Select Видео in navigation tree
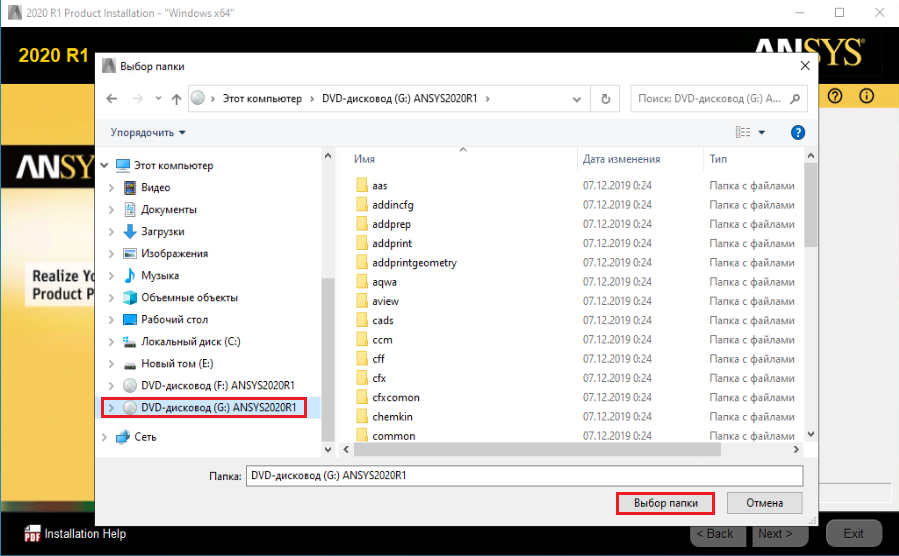The image size is (899, 556). click(x=155, y=187)
